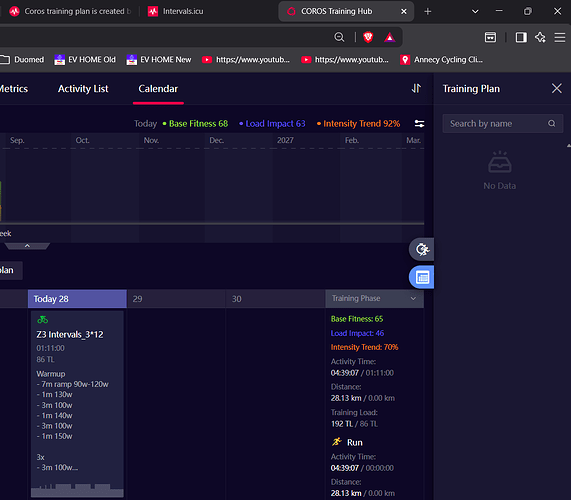571x500 pixels.
Task: Click the Today label above chart
Action: 145,124
